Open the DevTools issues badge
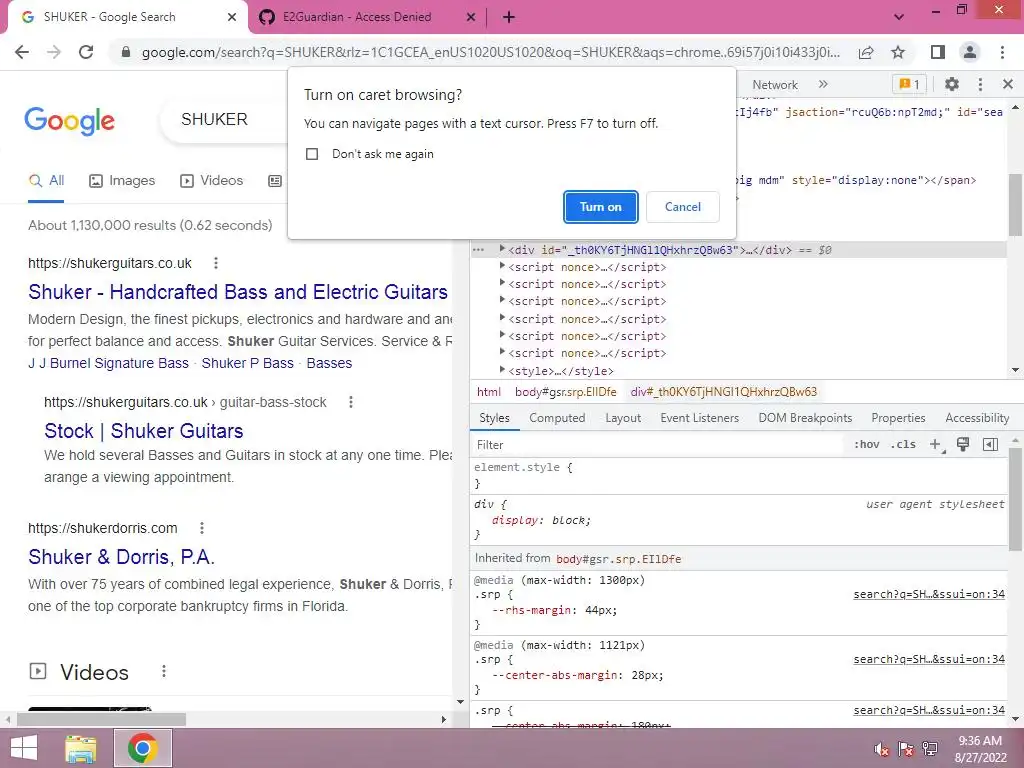This screenshot has height=768, width=1024. click(909, 84)
